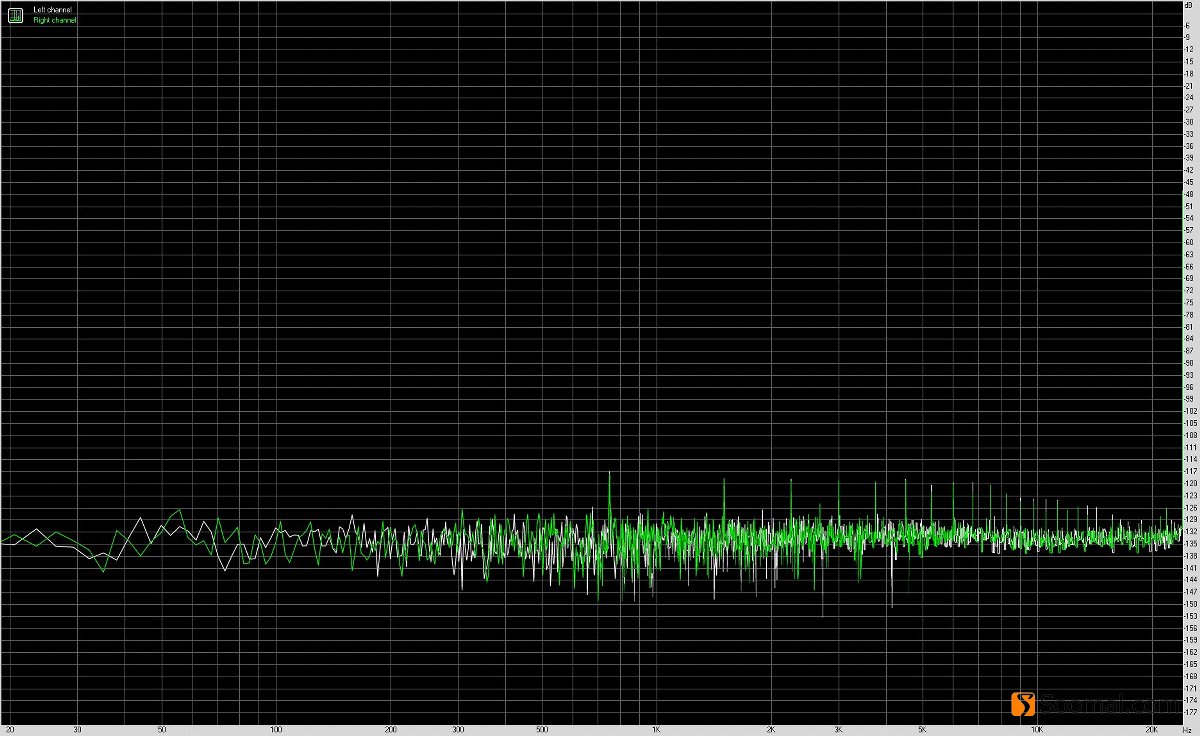Click the 50 Hz frequency axis label

coord(160,730)
